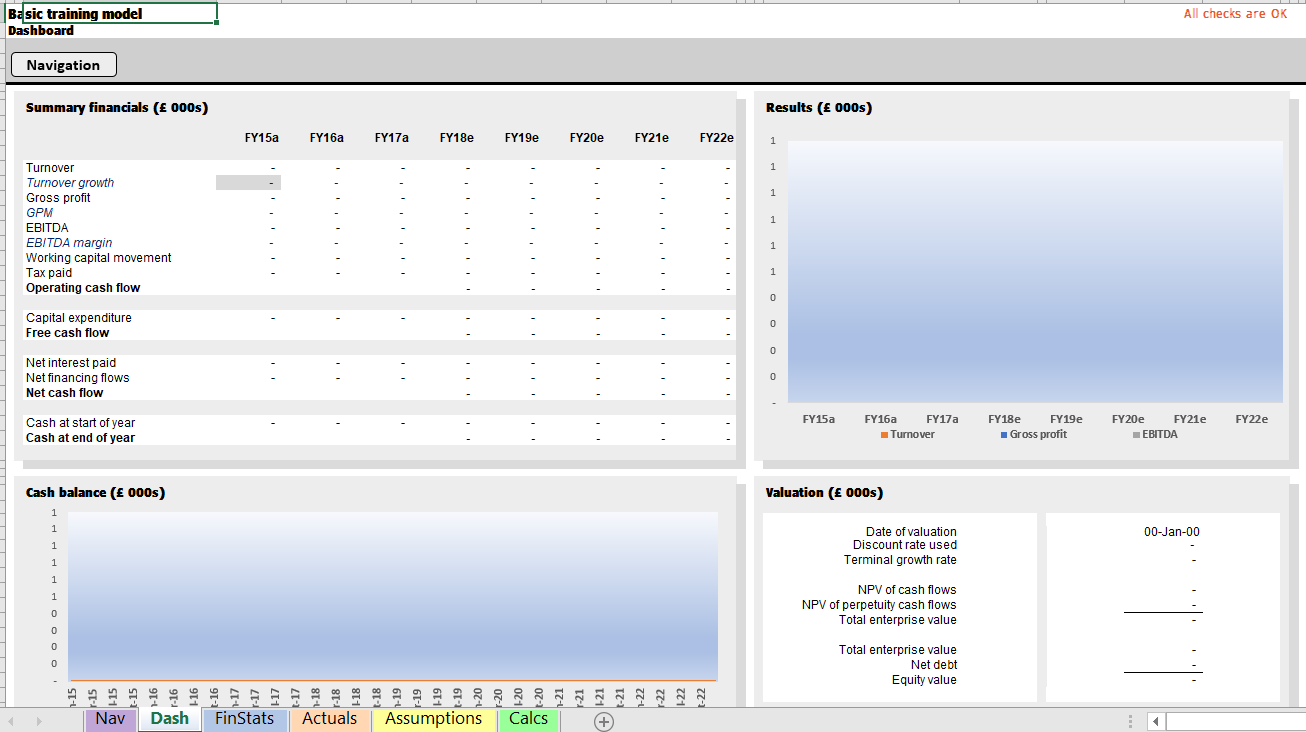Select the currently active Dash tab
This screenshot has width=1306, height=732.
[x=169, y=719]
